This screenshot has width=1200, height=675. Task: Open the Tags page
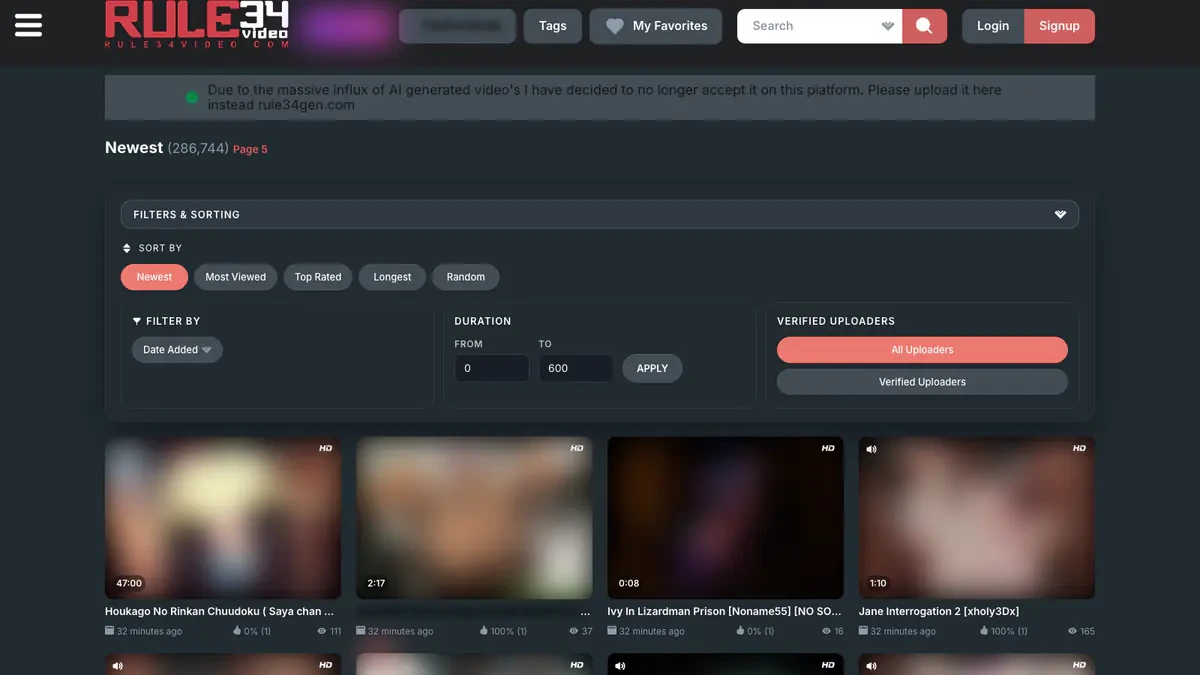(x=552, y=26)
